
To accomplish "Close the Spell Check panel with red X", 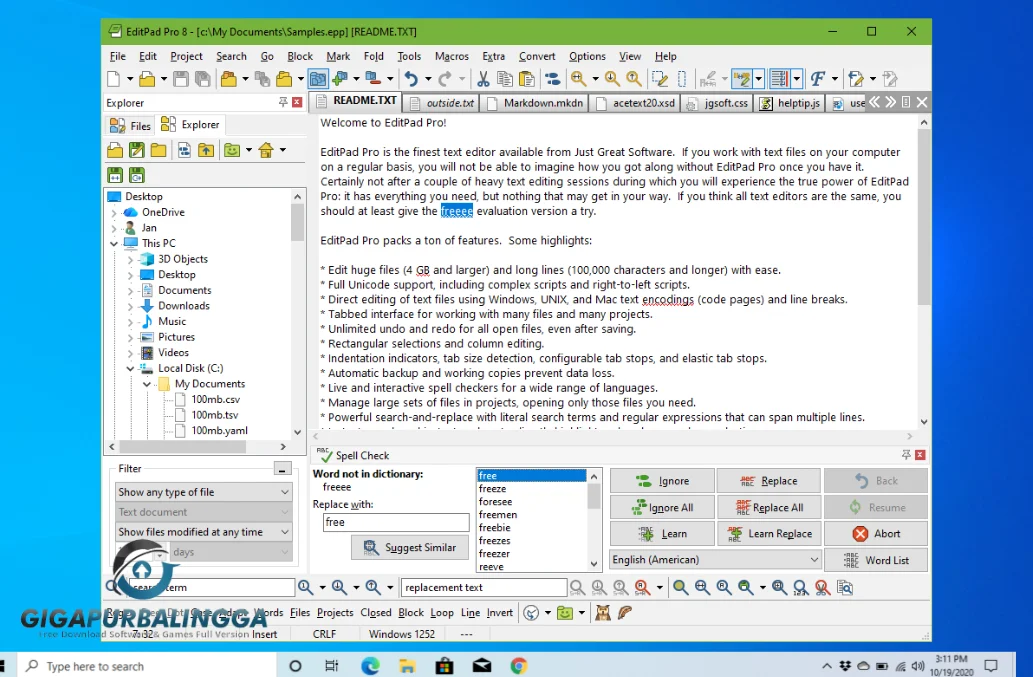I will tap(920, 455).
